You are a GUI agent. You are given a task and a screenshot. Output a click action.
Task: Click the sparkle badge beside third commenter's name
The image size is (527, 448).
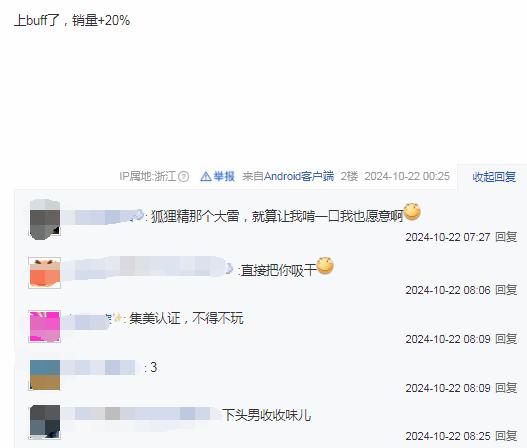(x=117, y=318)
